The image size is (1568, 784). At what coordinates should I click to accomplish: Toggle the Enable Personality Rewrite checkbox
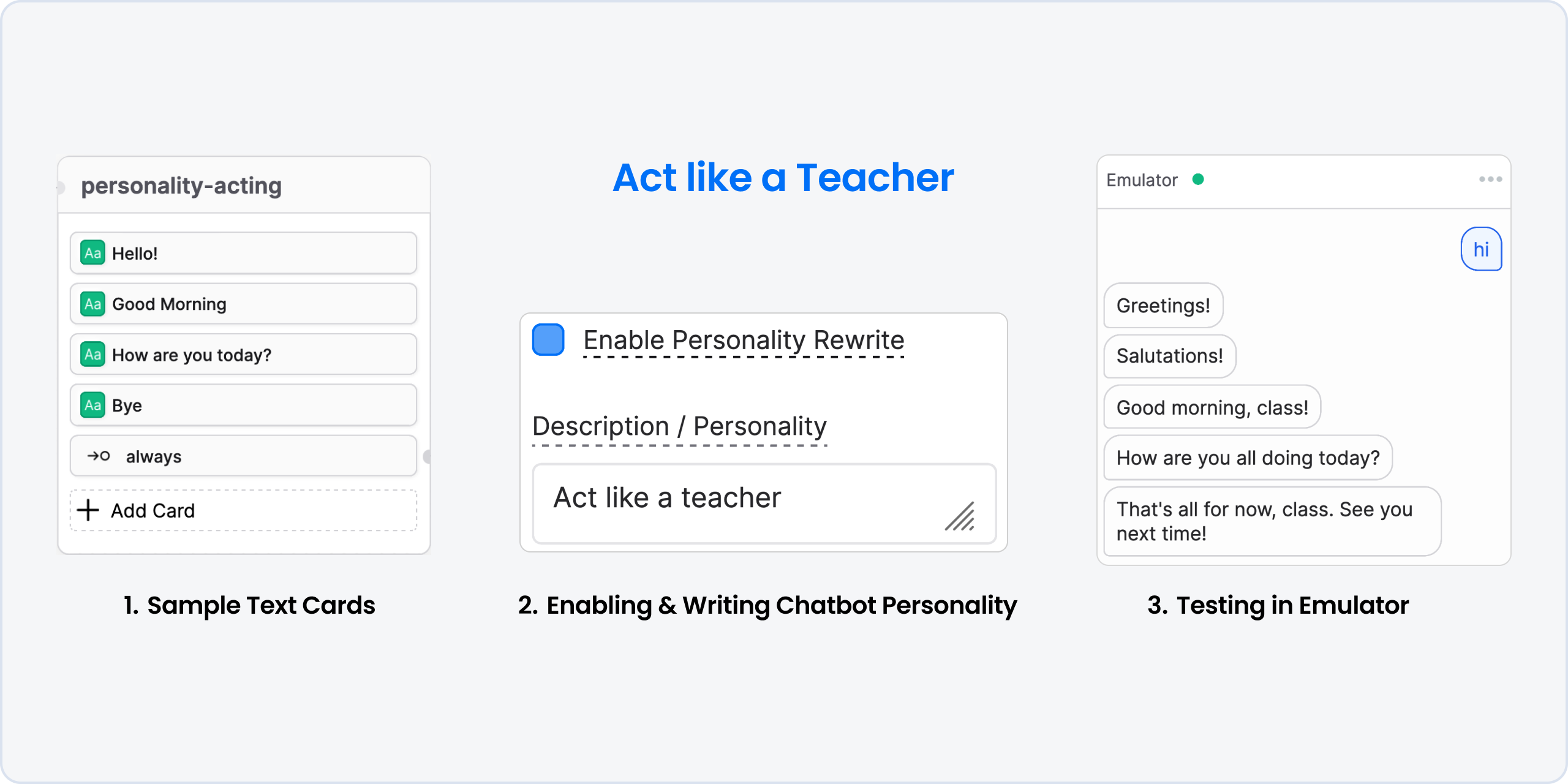coord(548,340)
